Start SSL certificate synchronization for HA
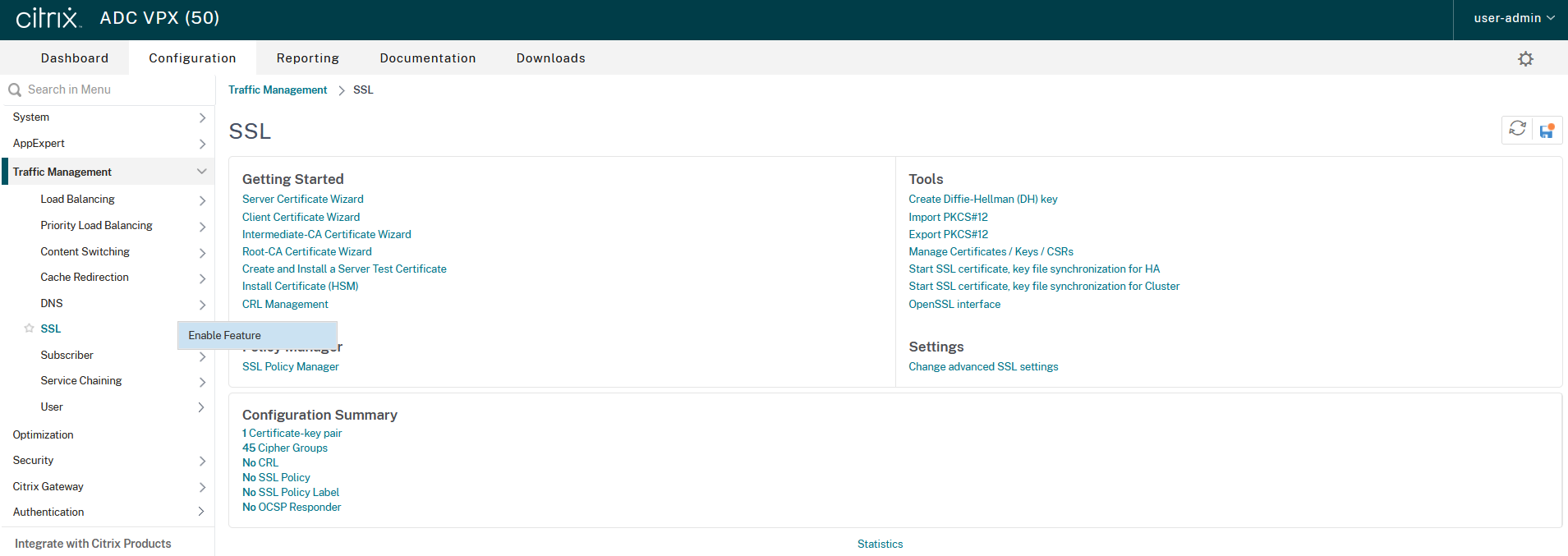 [x=1034, y=269]
